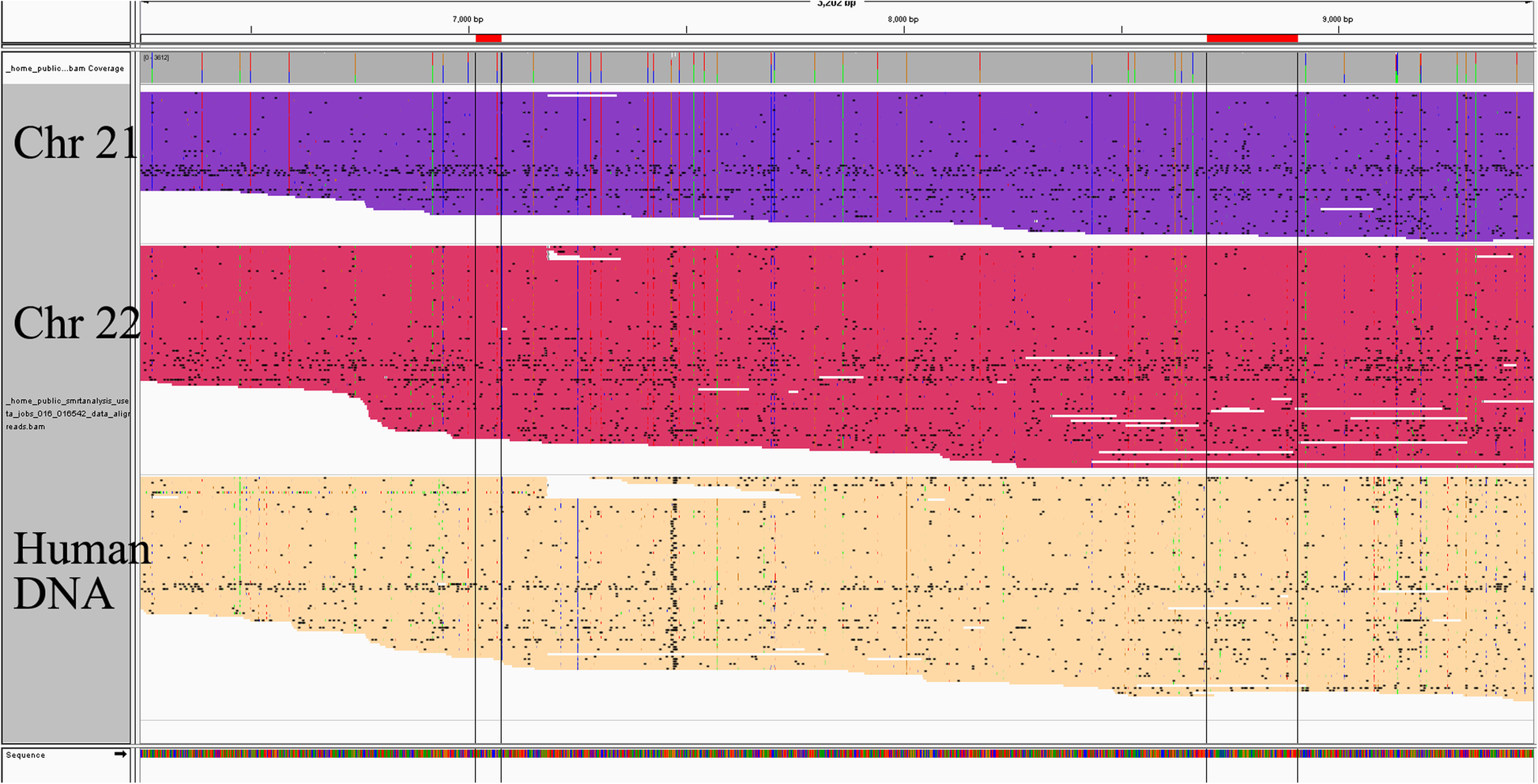The height and width of the screenshot is (784, 1538).
Task: Click the gray coverage track graph
Action: coord(837,67)
